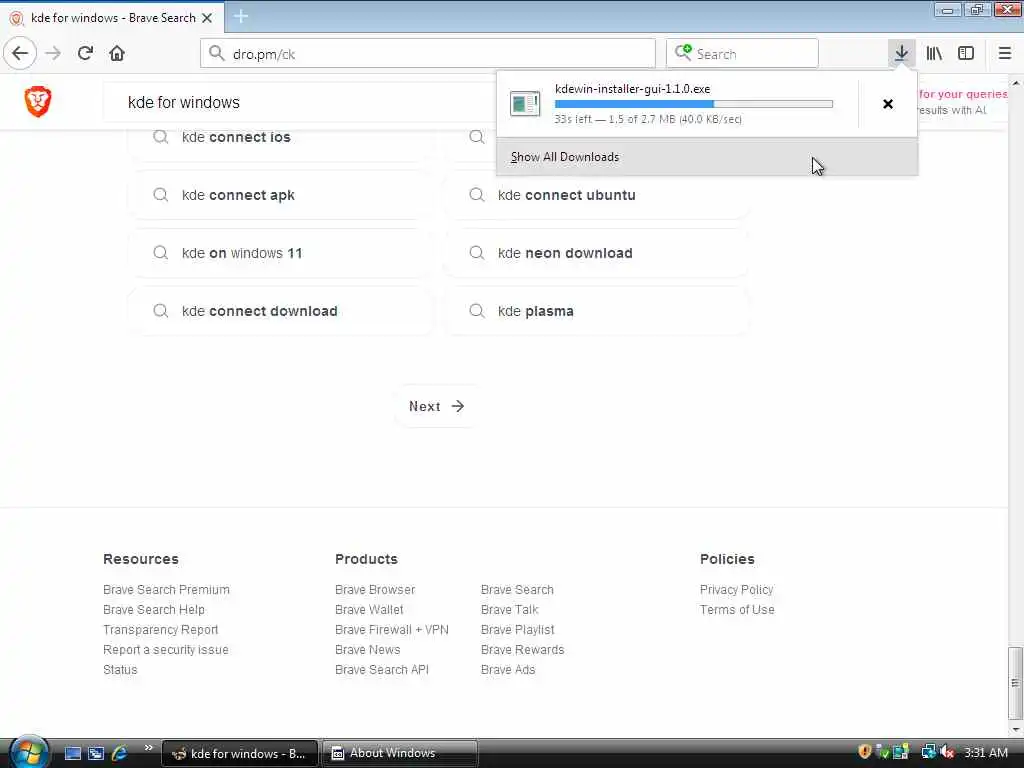Select the 'kde for windows - Brave Search' tab
Screen dimensions: 1024x768
tap(112, 18)
